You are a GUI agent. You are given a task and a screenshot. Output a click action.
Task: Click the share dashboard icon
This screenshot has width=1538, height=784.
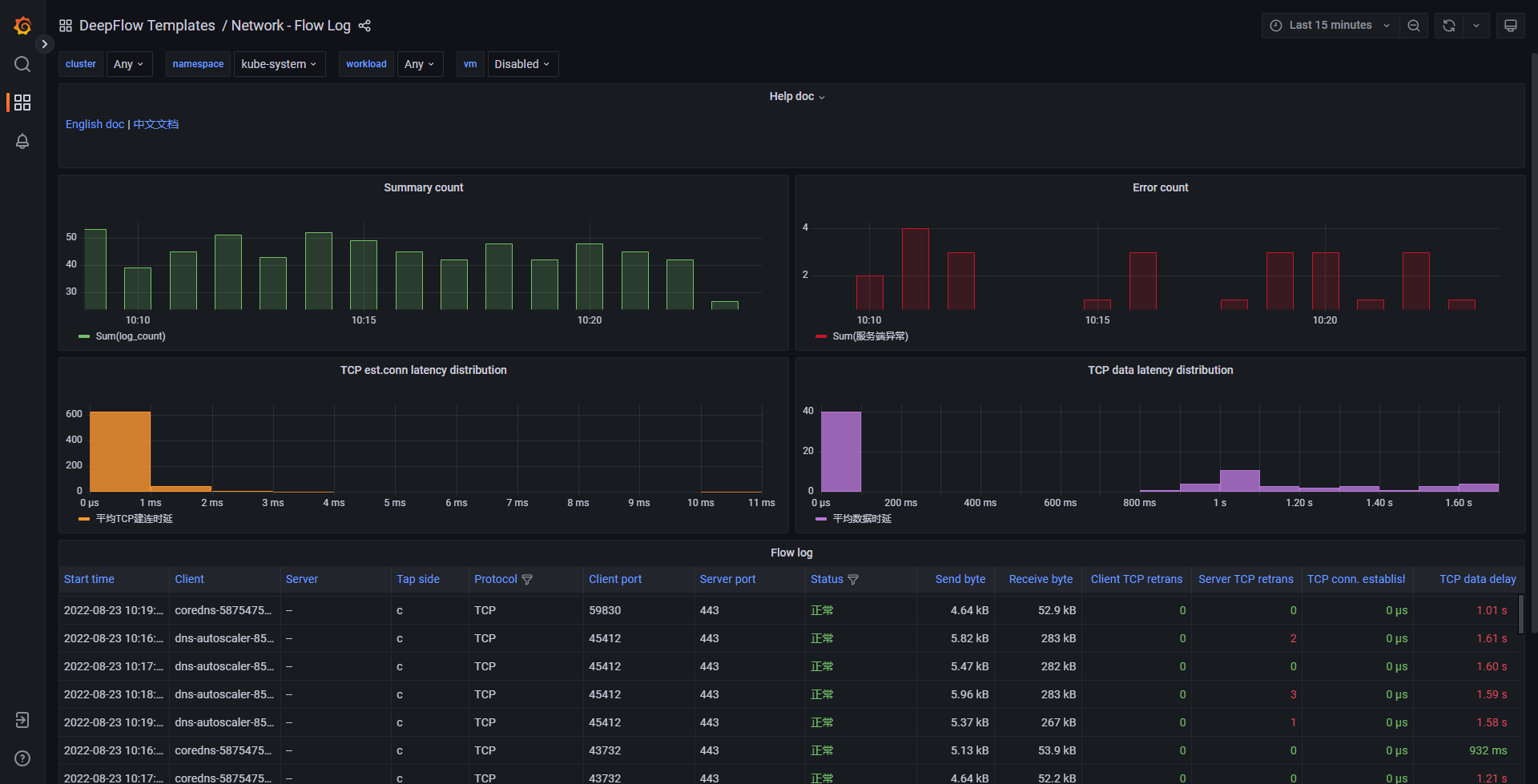pos(364,25)
